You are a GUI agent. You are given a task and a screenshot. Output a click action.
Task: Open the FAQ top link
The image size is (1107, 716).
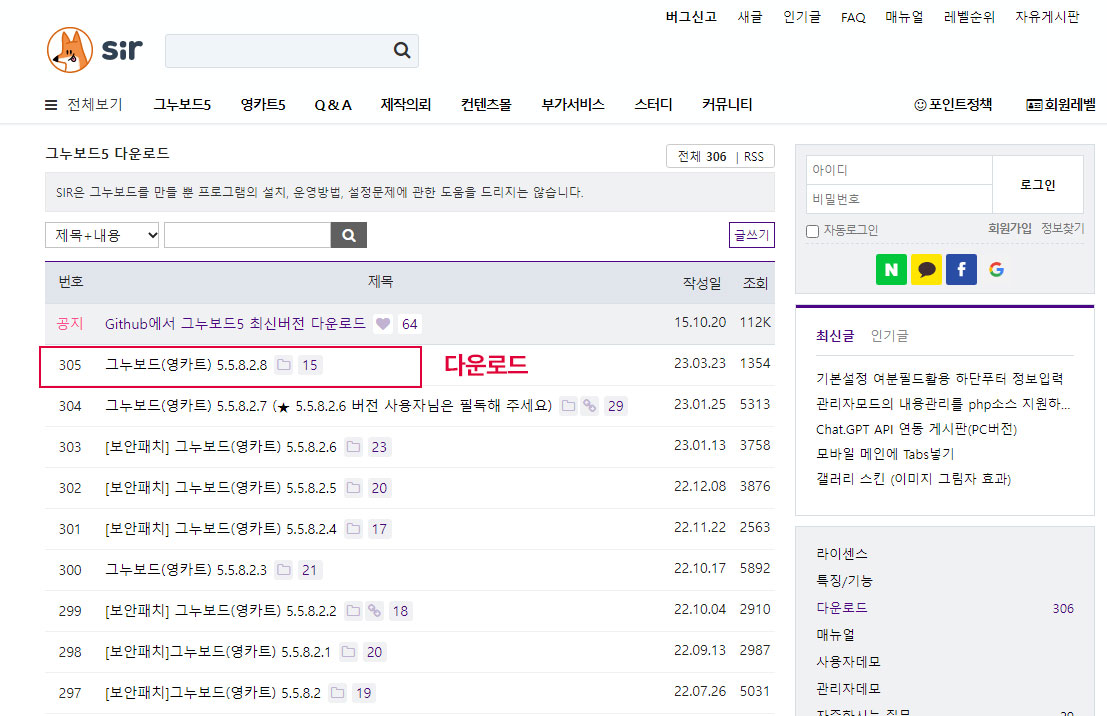pos(853,18)
